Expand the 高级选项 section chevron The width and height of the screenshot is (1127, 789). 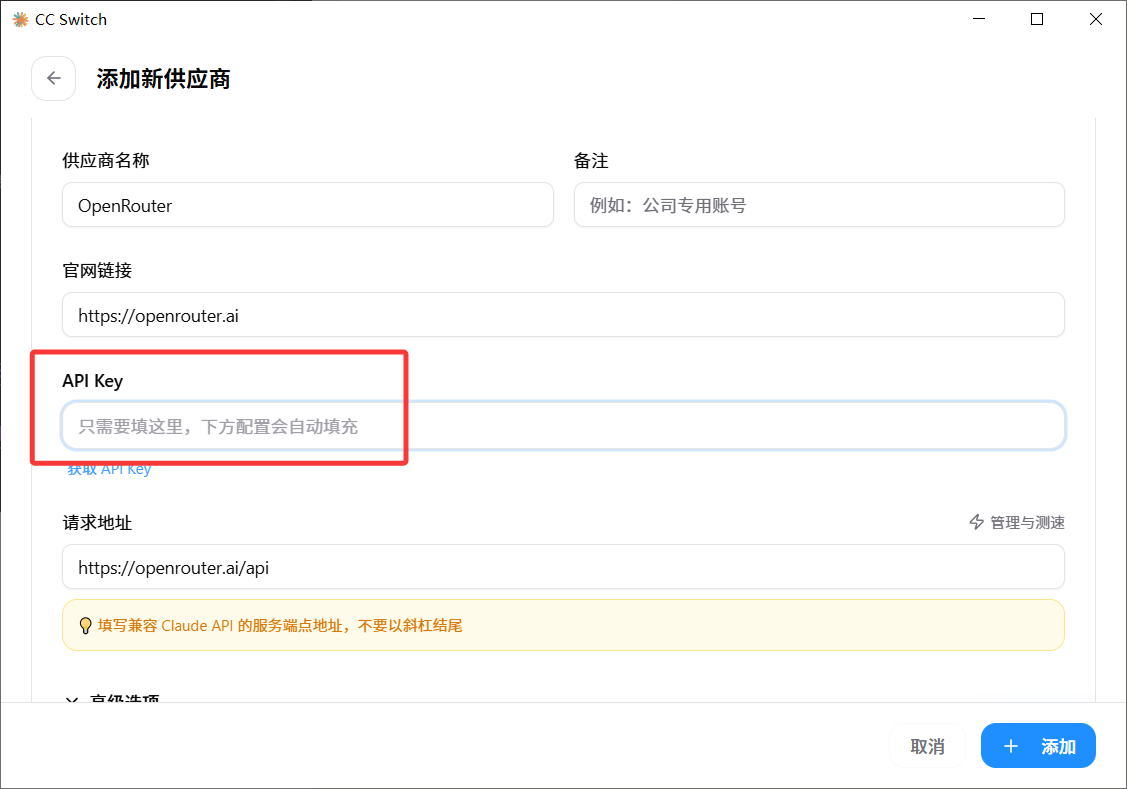pyautogui.click(x=72, y=700)
